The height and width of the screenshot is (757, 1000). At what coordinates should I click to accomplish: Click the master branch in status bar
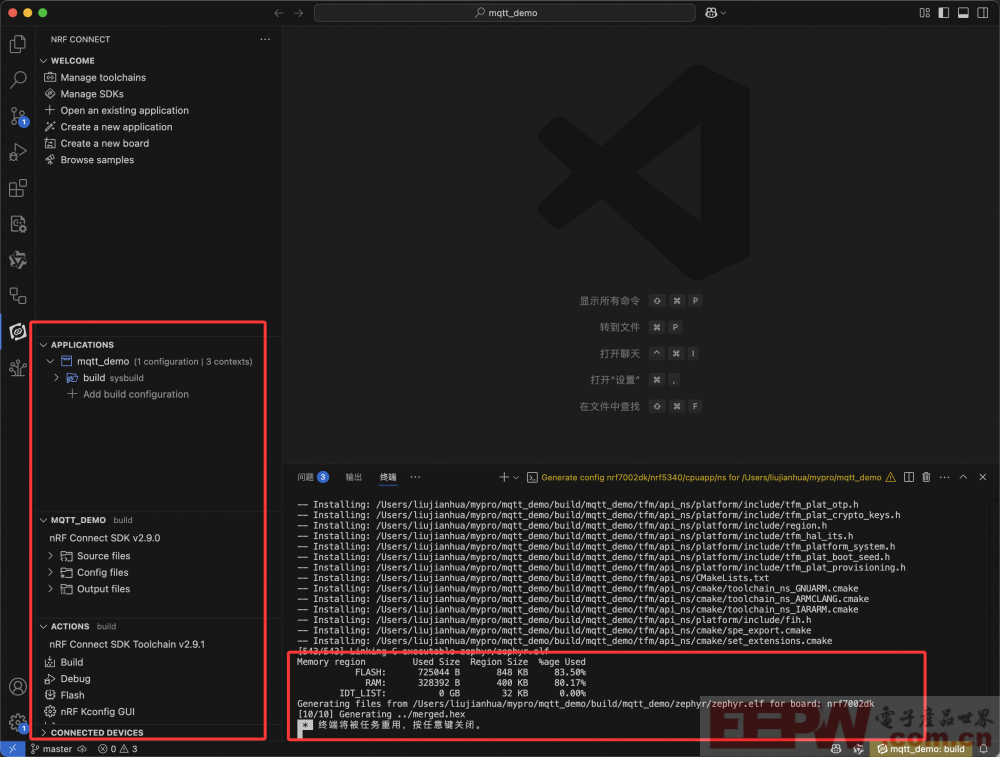click(x=51, y=749)
